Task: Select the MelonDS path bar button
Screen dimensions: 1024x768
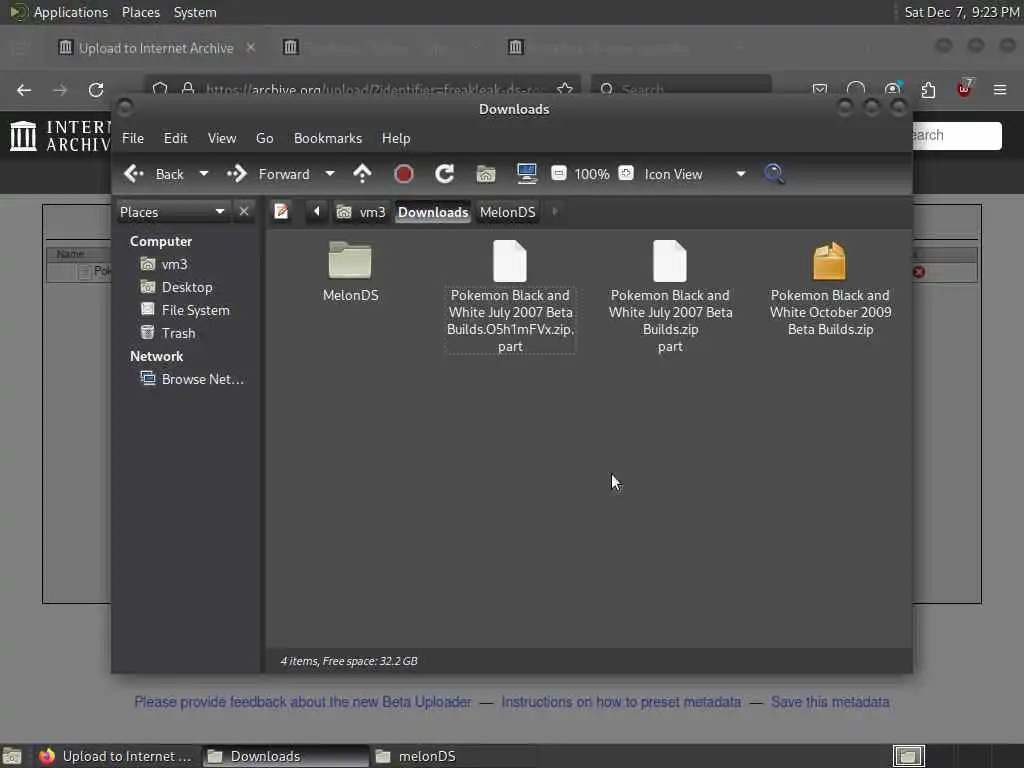Action: click(507, 212)
